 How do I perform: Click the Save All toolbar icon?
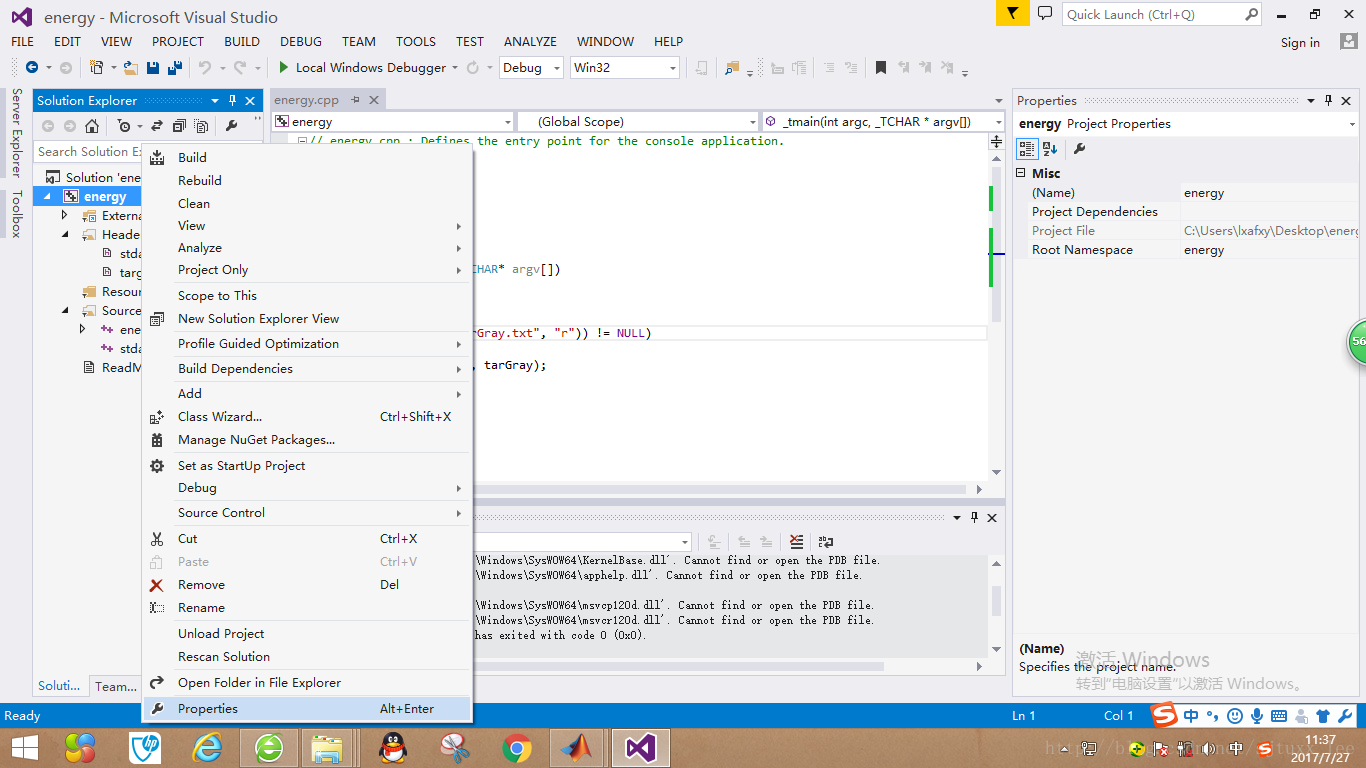tap(174, 67)
